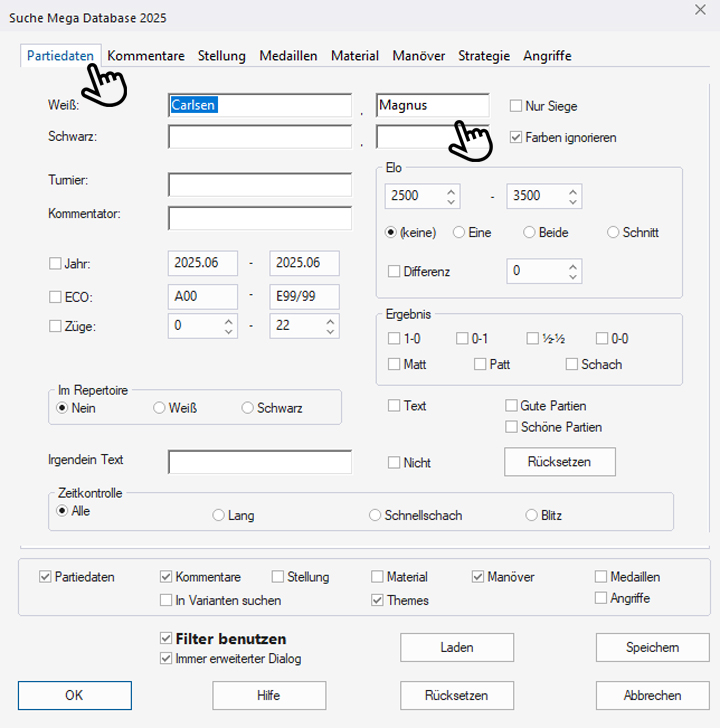Click into the Turnier text field
This screenshot has width=720, height=728.
260,185
